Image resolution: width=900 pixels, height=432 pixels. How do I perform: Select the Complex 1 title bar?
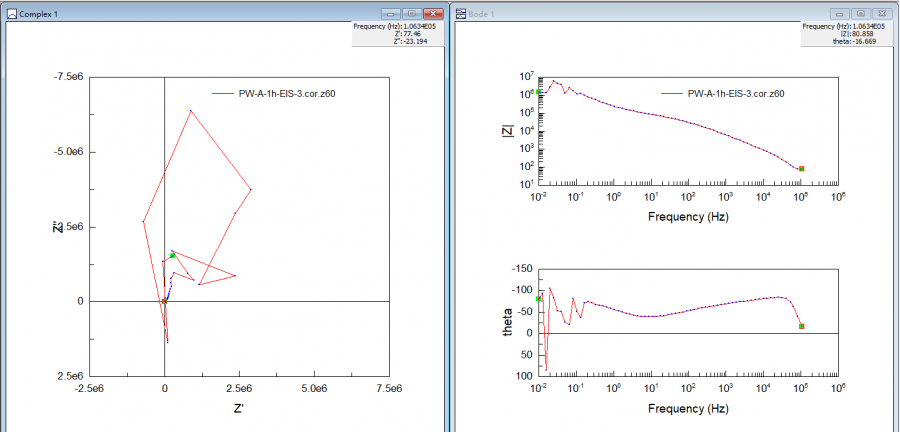click(200, 14)
